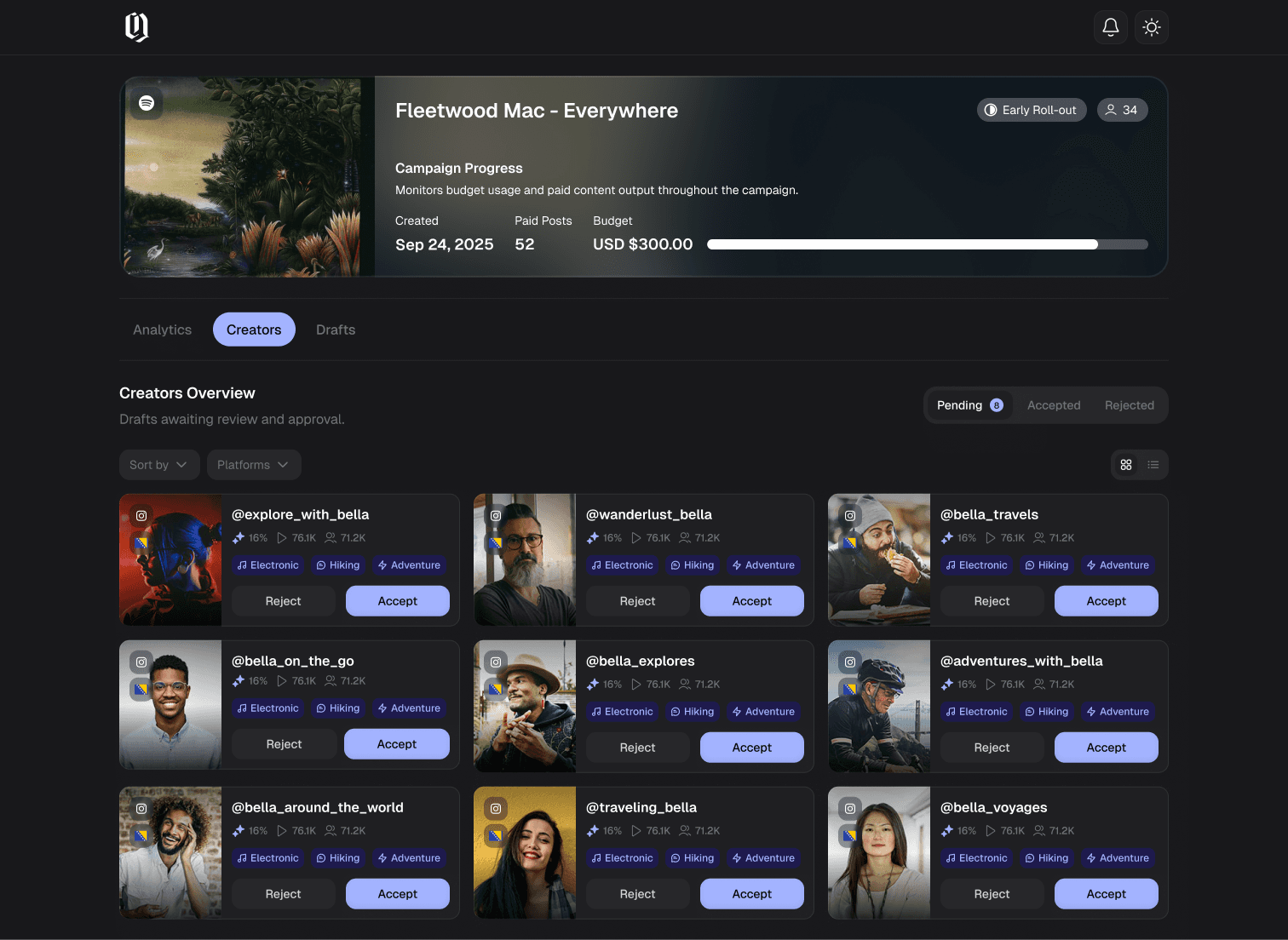Viewport: 1288px width, 940px height.
Task: Click the 34 members badge
Action: pos(1122,110)
